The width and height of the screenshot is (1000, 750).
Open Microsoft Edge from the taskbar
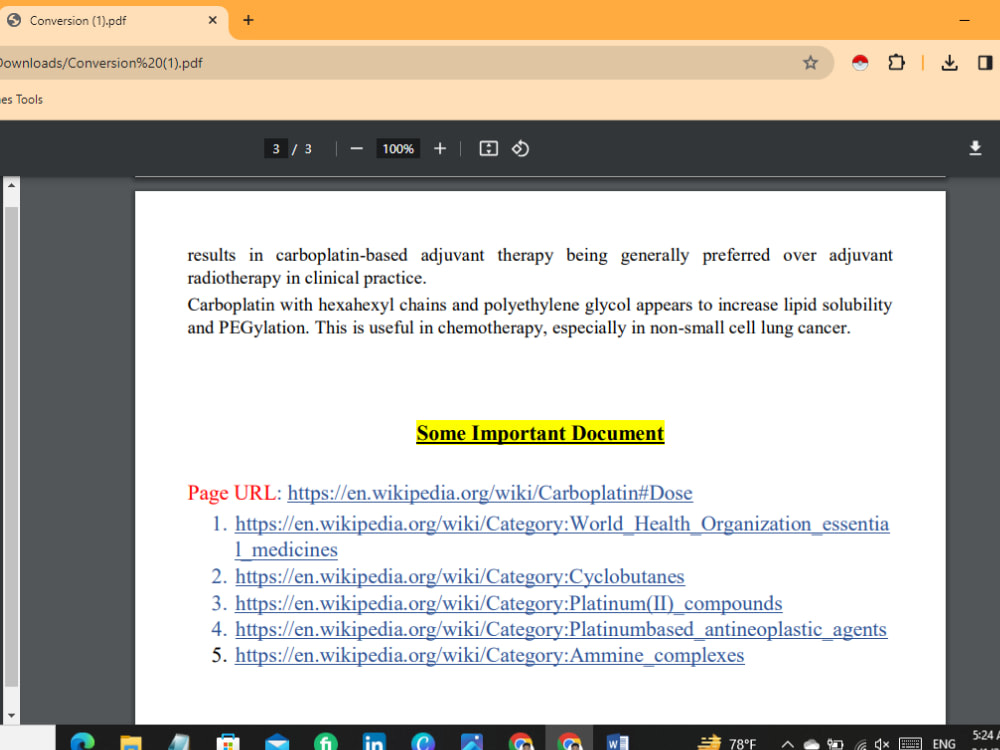coord(83,742)
